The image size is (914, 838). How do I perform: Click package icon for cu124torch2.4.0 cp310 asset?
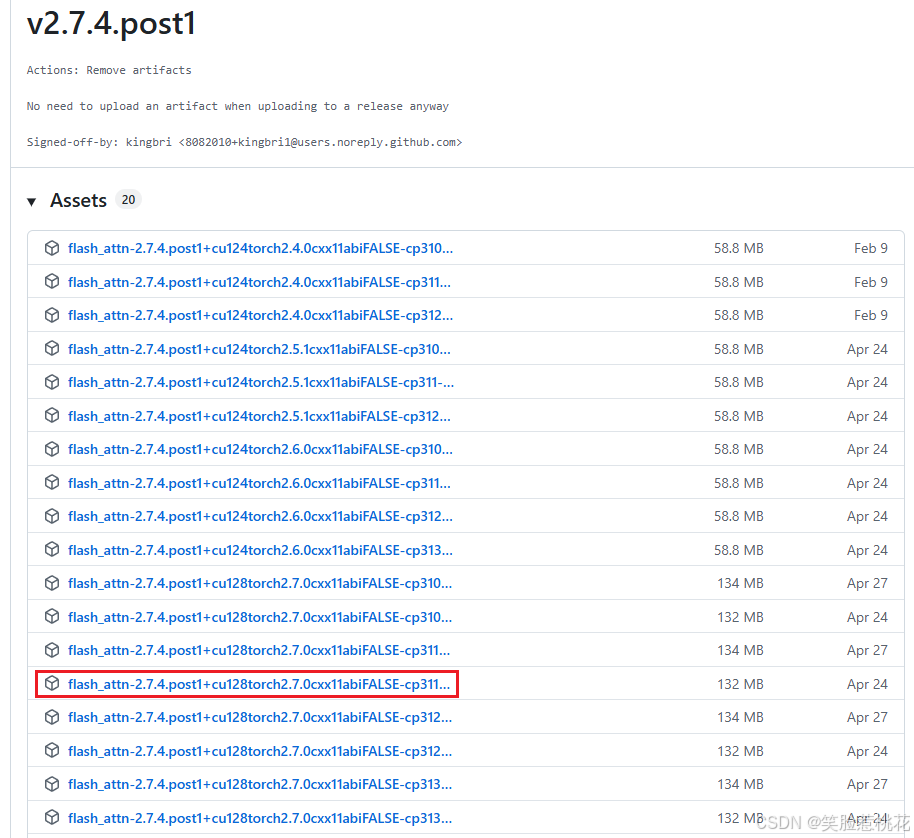pos(52,248)
